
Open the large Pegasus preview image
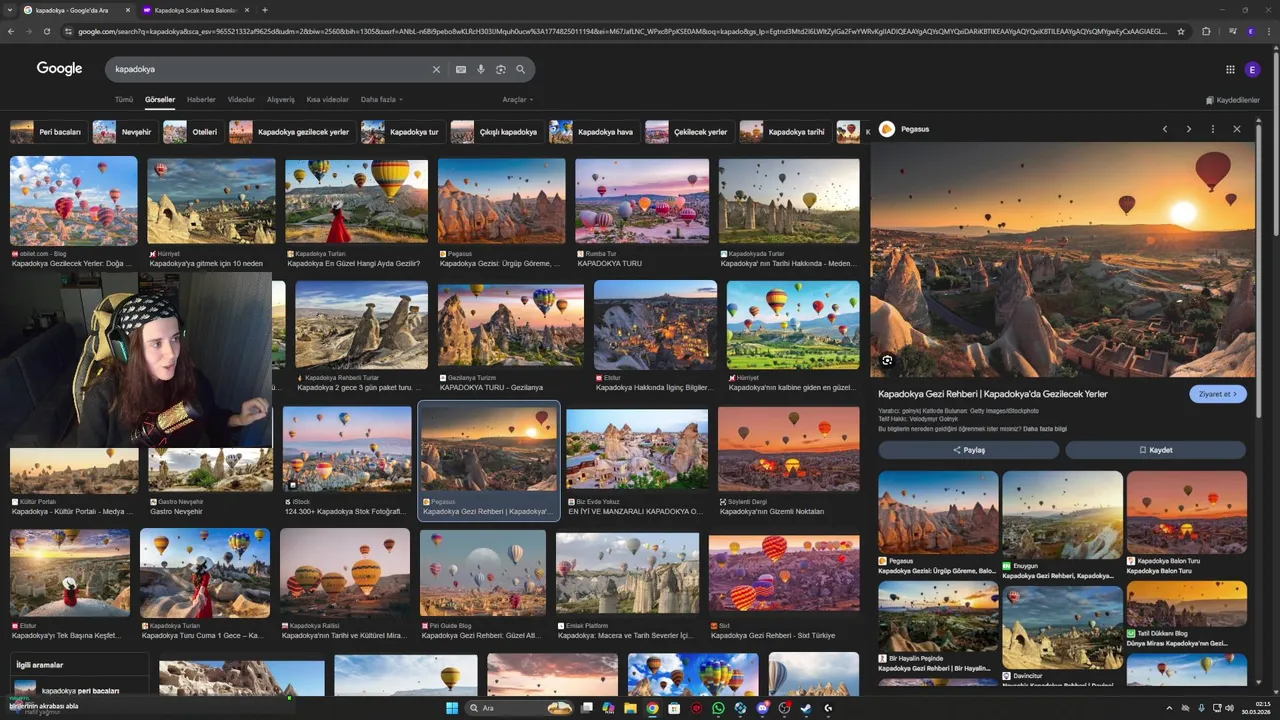(x=1062, y=260)
